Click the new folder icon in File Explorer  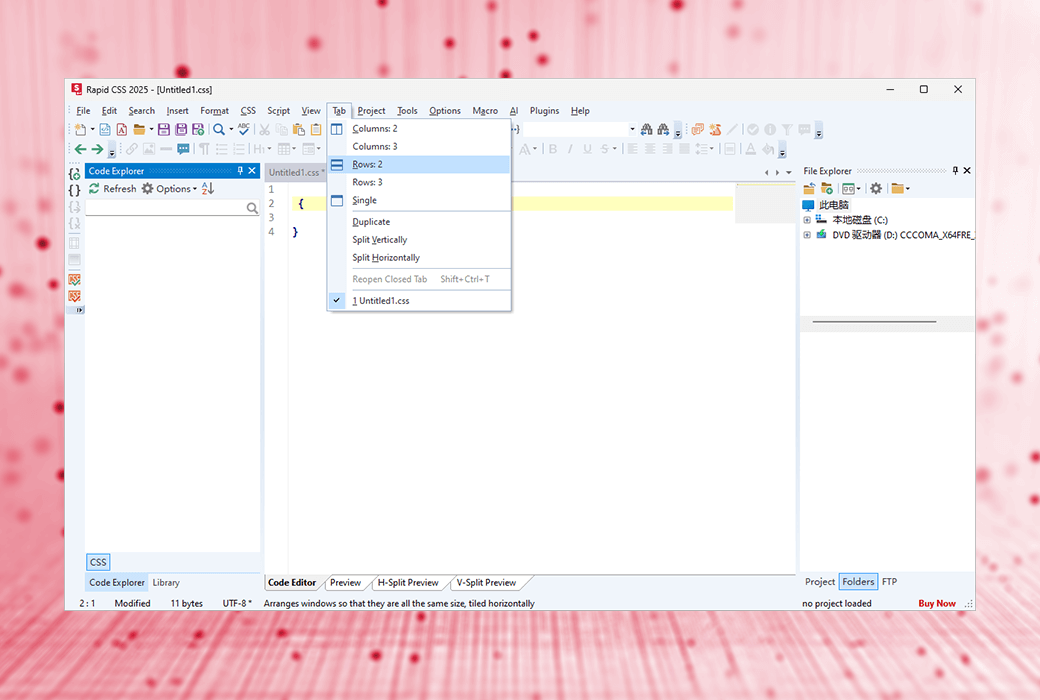click(826, 188)
